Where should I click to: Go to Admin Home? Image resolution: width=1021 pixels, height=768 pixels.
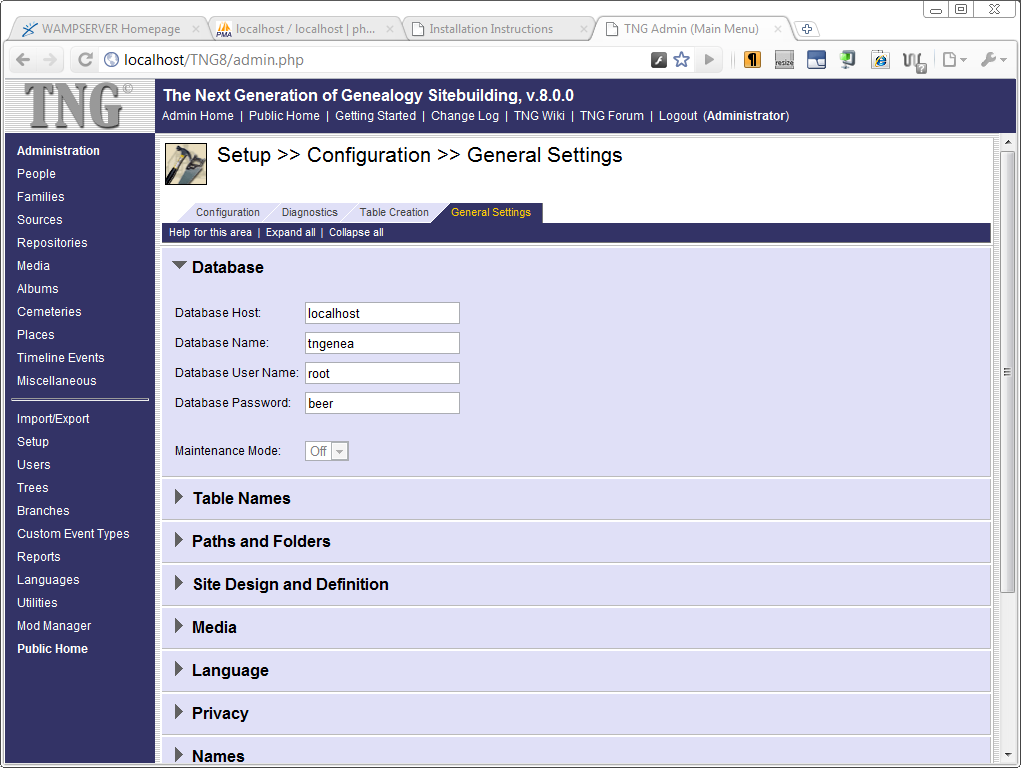click(198, 116)
